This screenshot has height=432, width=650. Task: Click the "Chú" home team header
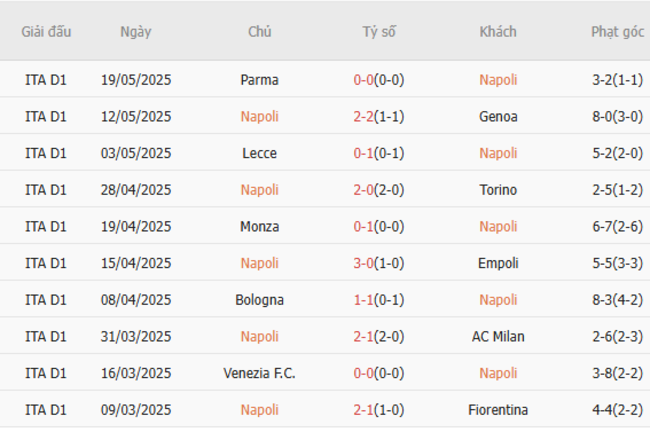click(x=260, y=31)
